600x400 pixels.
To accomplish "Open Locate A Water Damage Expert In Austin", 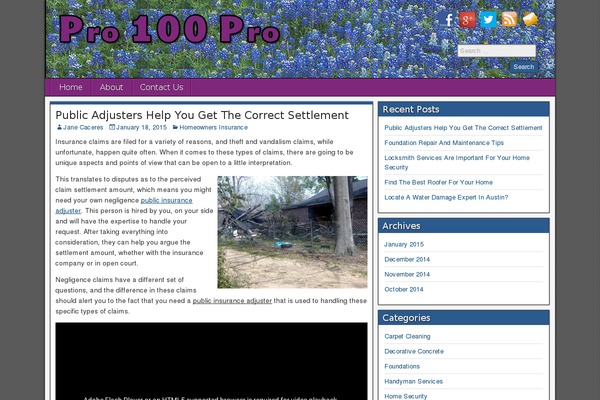I will tap(446, 198).
